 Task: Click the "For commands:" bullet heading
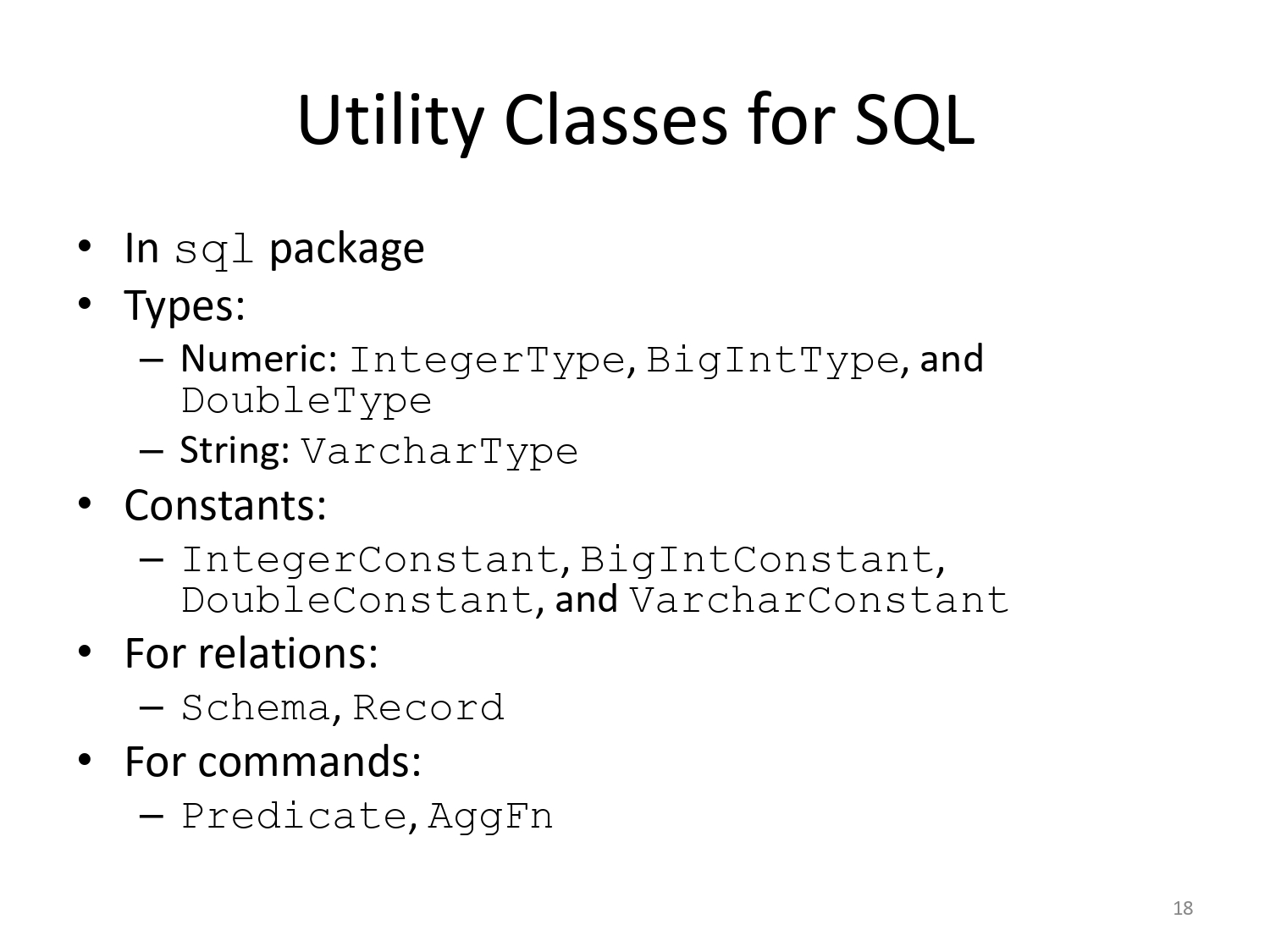tap(273, 761)
